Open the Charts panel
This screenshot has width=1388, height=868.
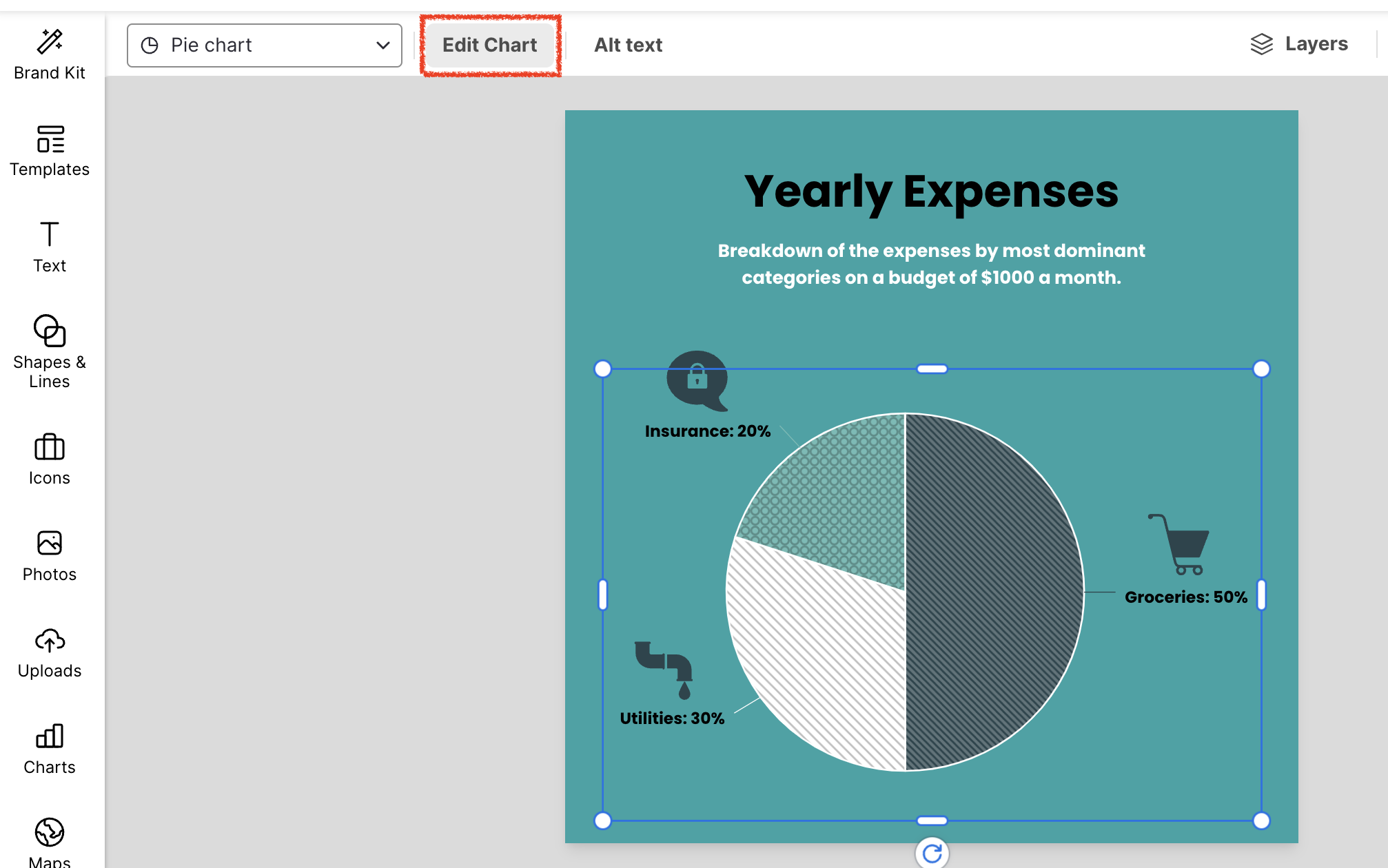click(x=50, y=749)
